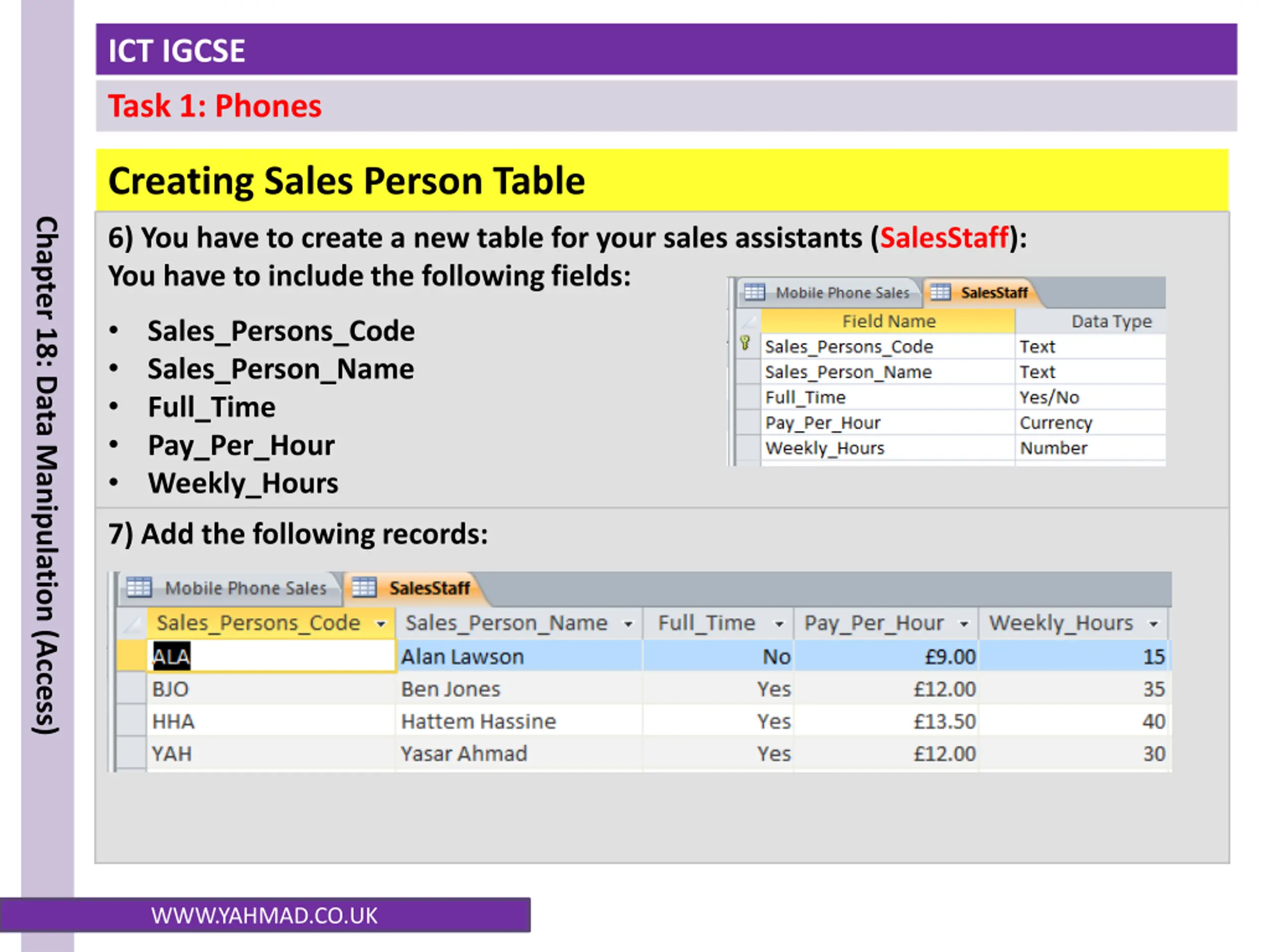Open the Full_Time column filter dropdown

(779, 624)
